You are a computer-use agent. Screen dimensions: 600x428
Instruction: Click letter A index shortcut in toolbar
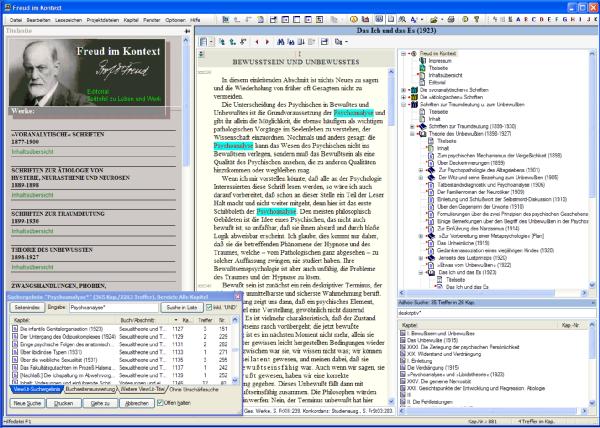click(x=518, y=19)
